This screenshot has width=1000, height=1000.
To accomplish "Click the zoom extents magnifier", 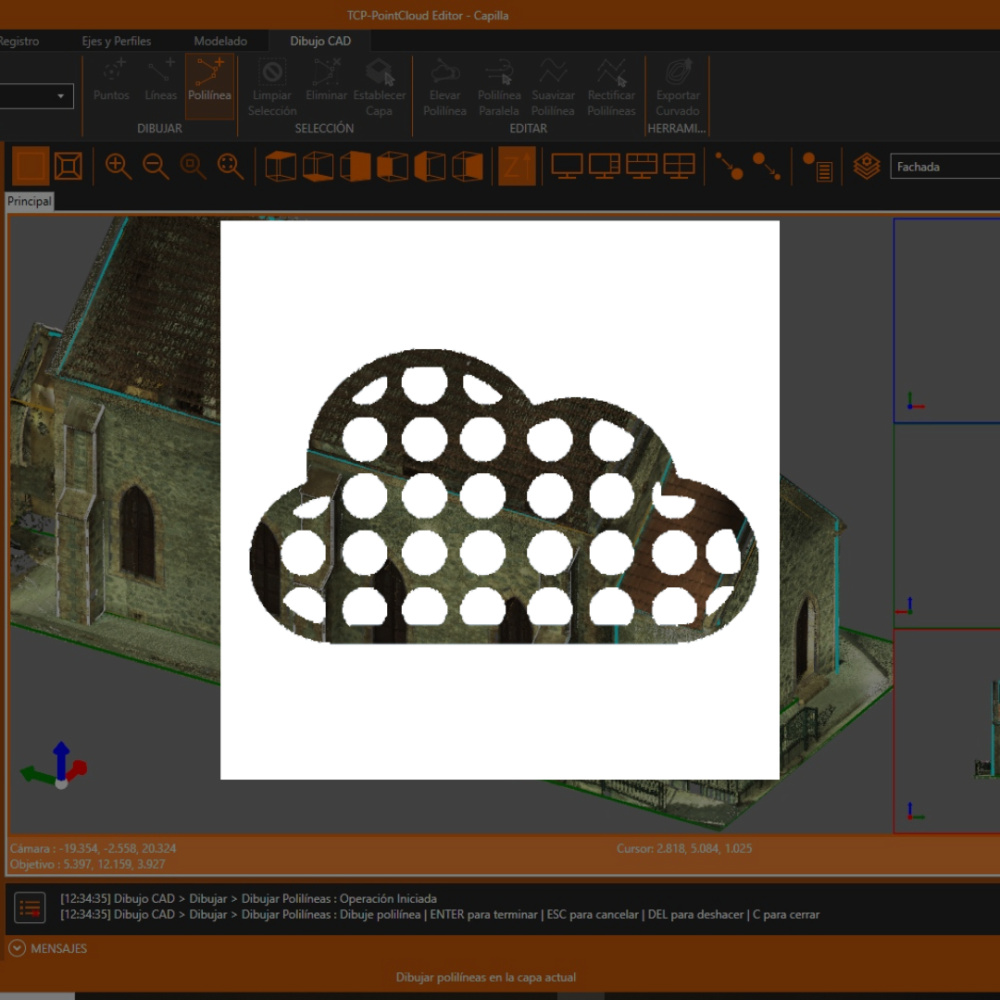I will click(x=230, y=166).
